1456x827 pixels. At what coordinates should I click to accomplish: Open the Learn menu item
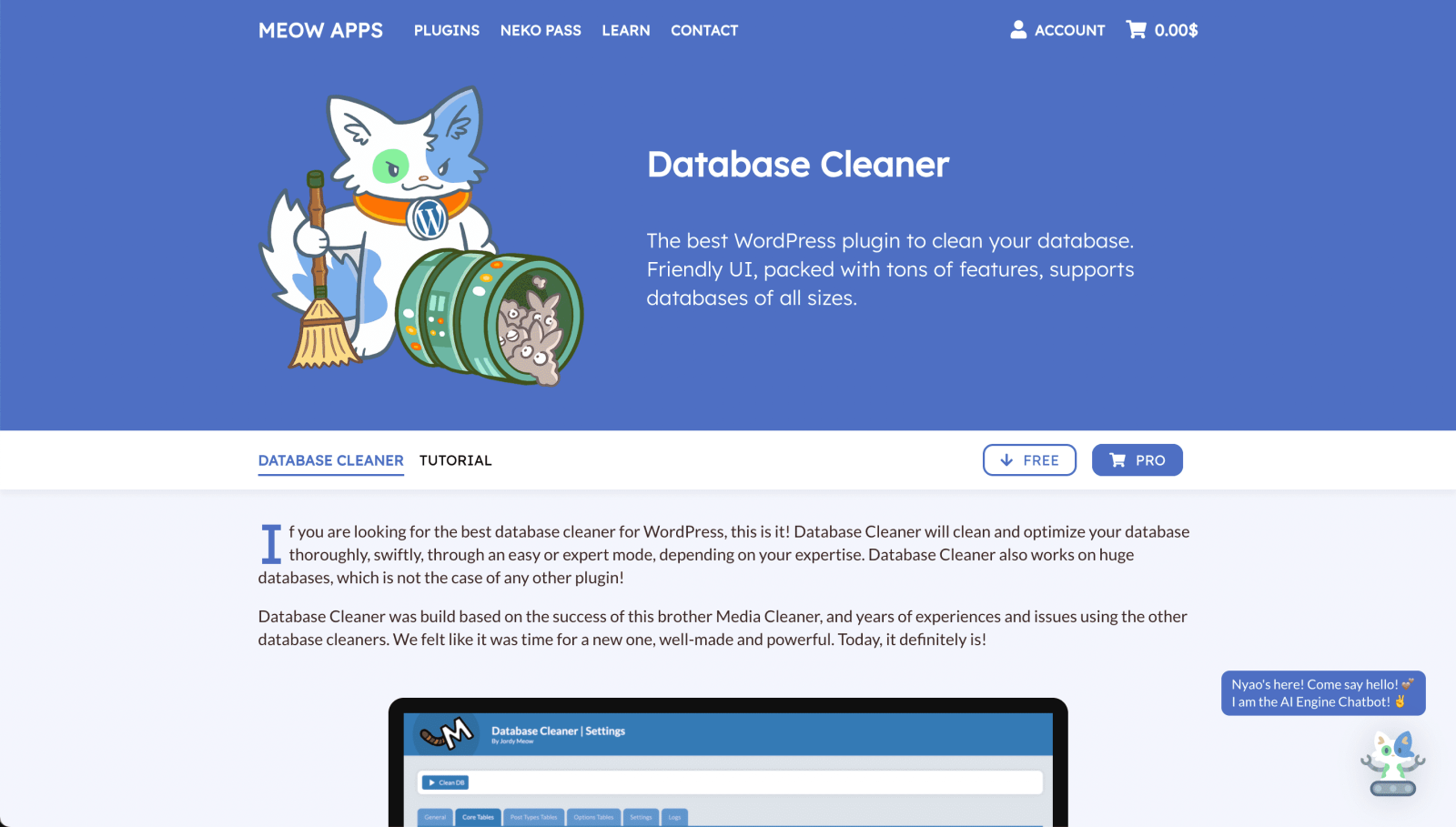pos(625,30)
